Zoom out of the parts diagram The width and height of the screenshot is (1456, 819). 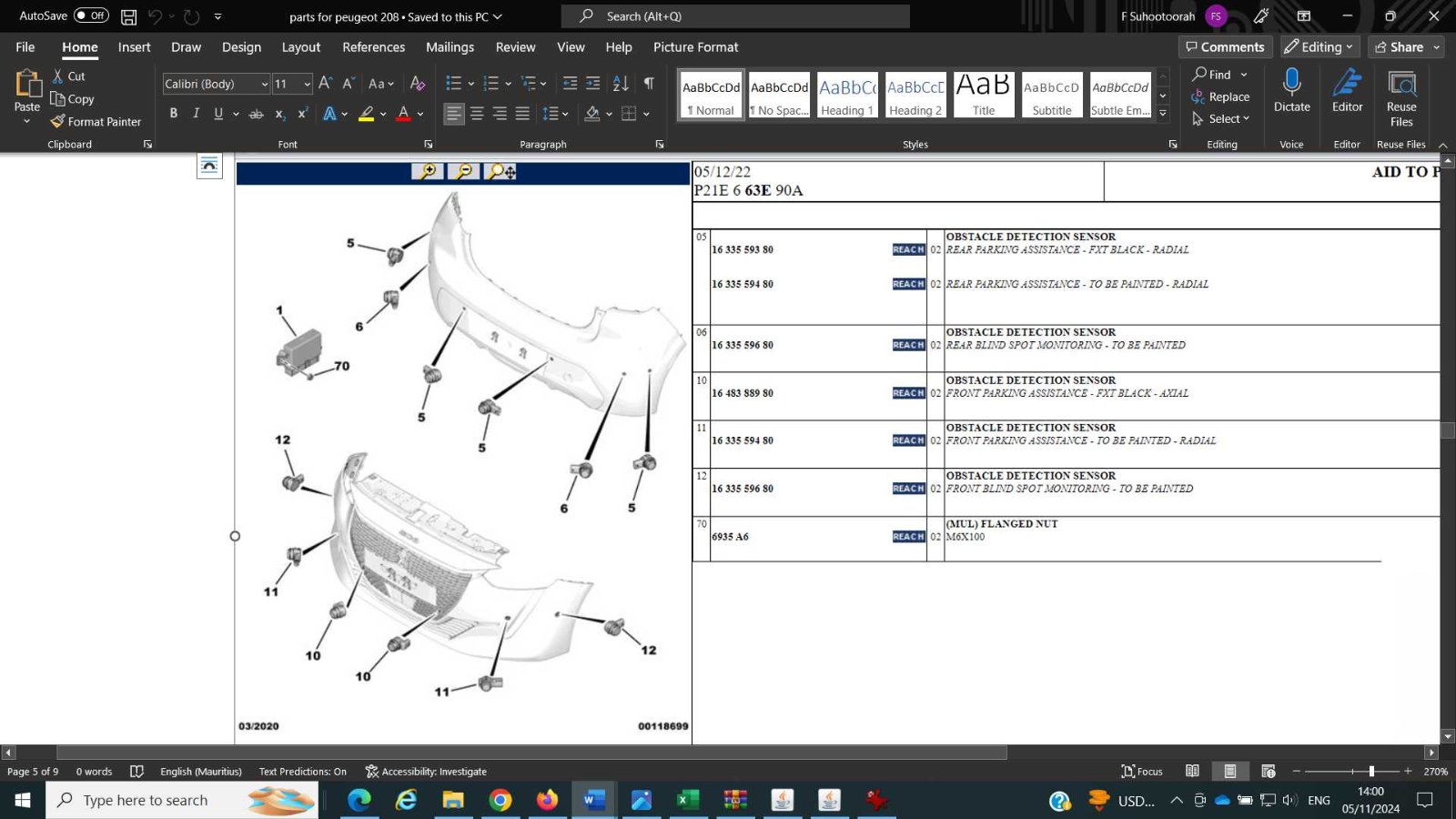click(x=463, y=171)
